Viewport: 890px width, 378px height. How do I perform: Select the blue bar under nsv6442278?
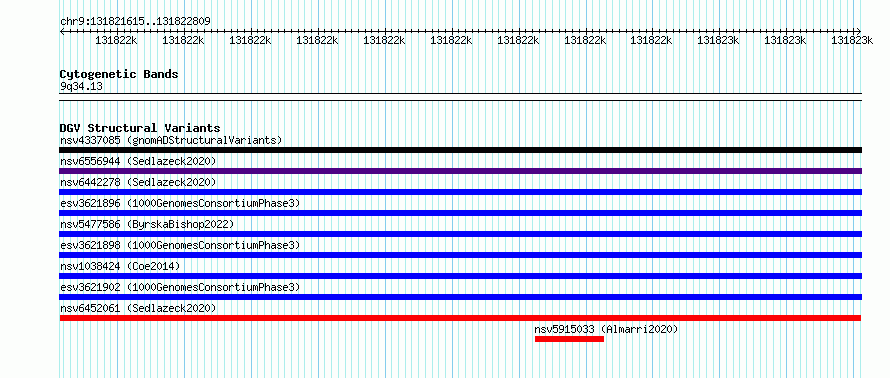[x=461, y=192]
